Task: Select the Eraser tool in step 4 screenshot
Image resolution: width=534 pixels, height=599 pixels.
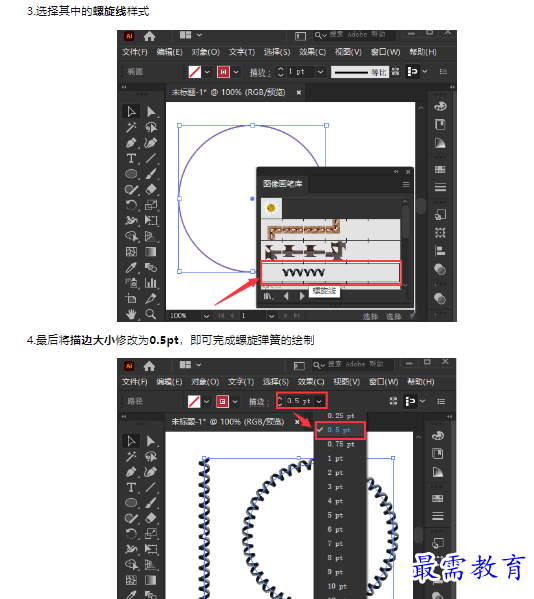Action: coord(151,518)
